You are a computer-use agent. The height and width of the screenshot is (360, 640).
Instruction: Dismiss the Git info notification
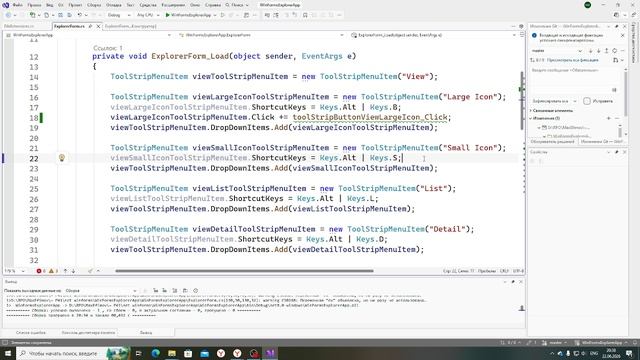coord(622,36)
